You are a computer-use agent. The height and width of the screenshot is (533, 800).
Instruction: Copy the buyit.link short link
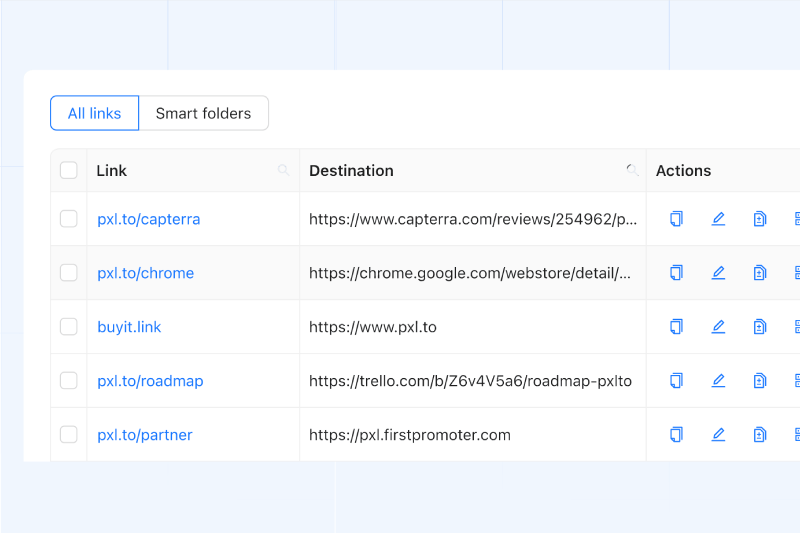[x=676, y=326]
